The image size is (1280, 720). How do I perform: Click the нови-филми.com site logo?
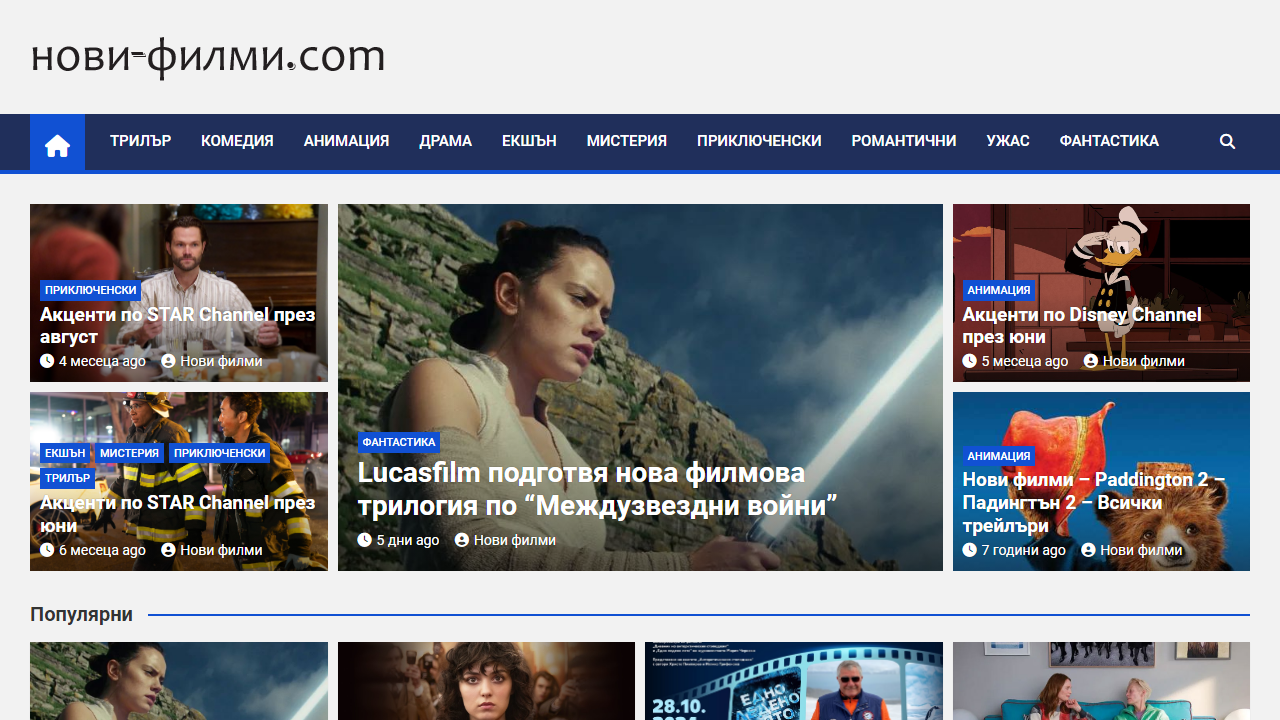click(208, 57)
